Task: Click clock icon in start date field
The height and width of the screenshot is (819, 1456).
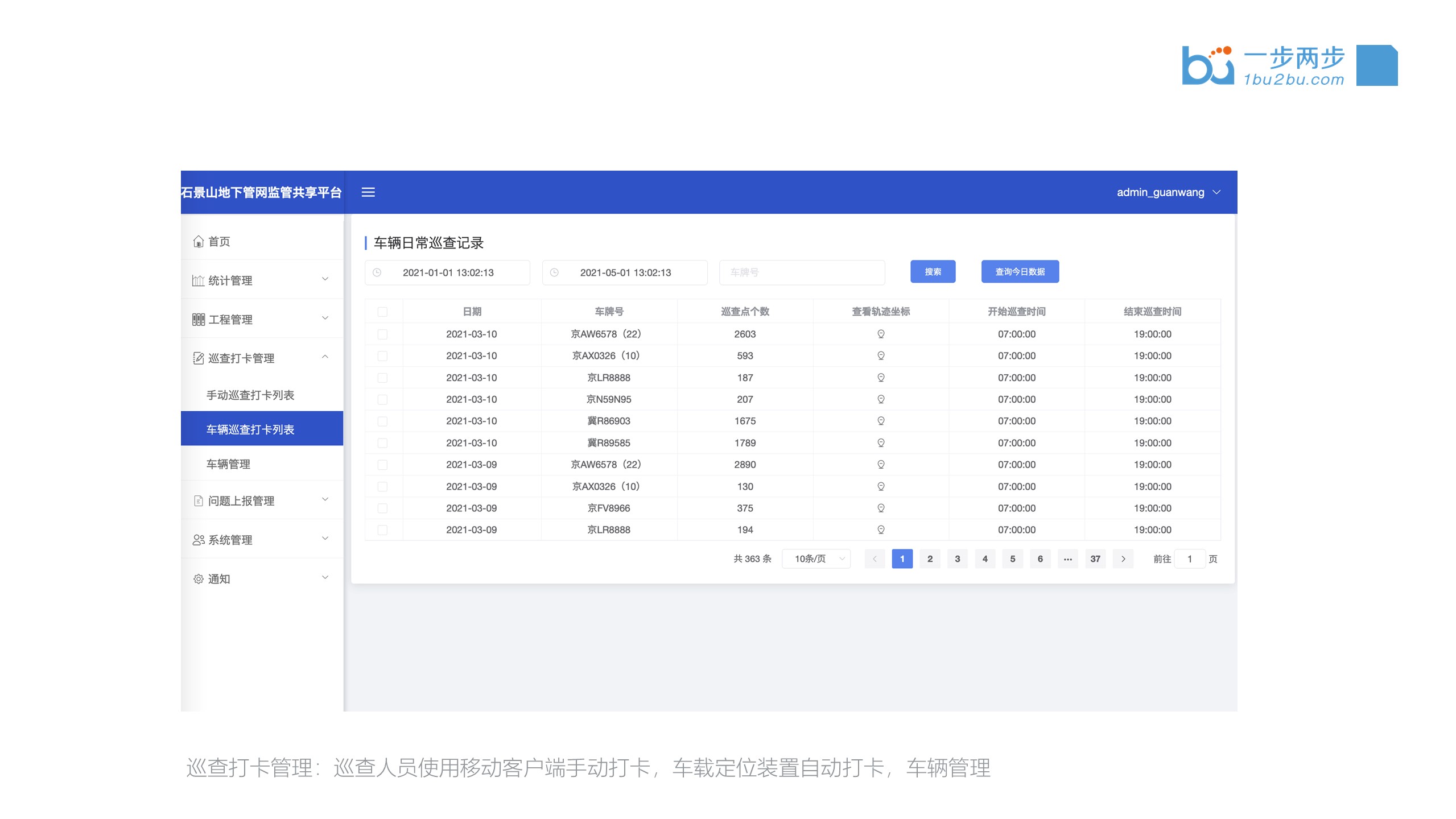Action: 377,272
